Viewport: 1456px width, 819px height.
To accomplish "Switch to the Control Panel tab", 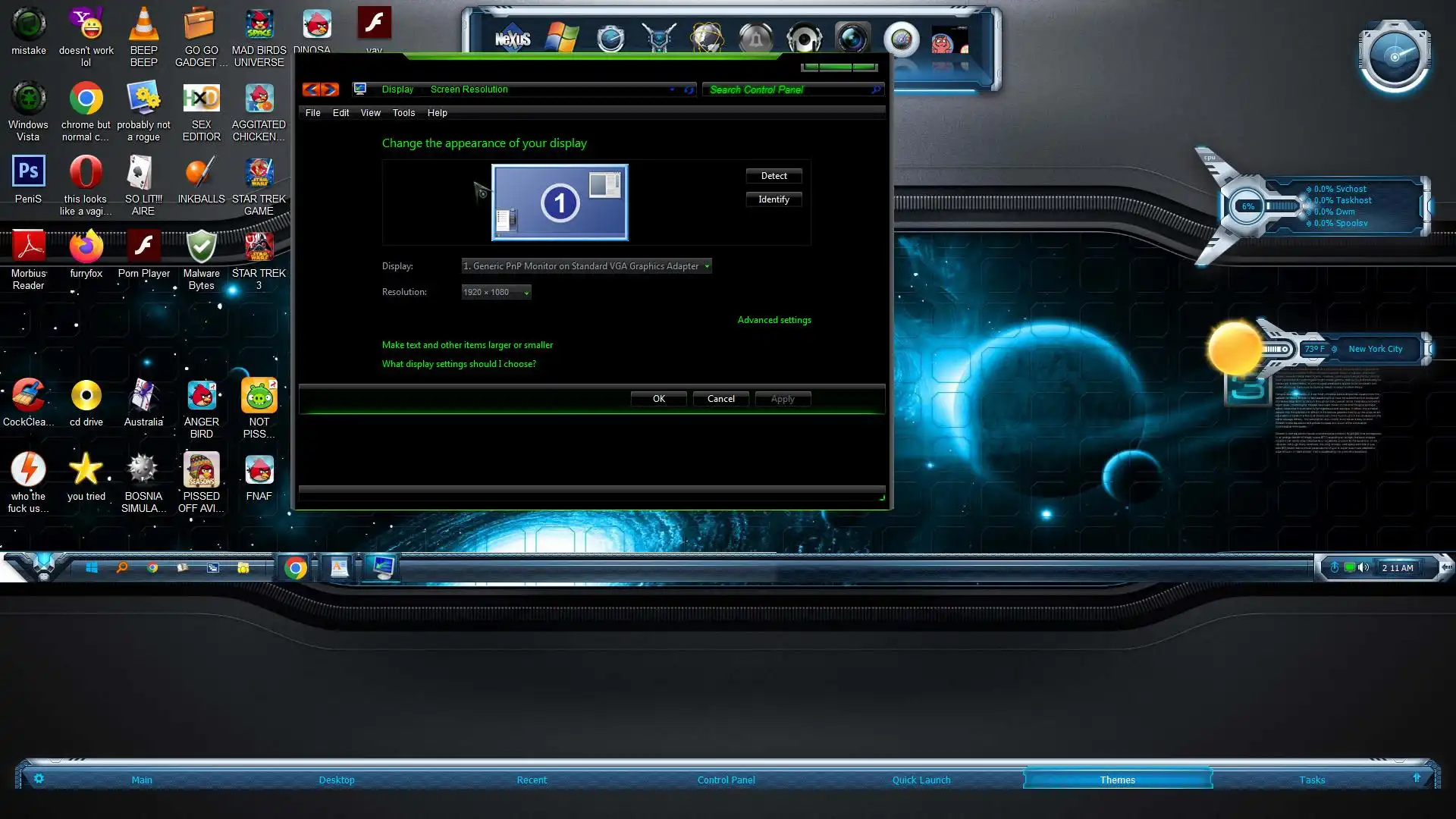I will 726,780.
